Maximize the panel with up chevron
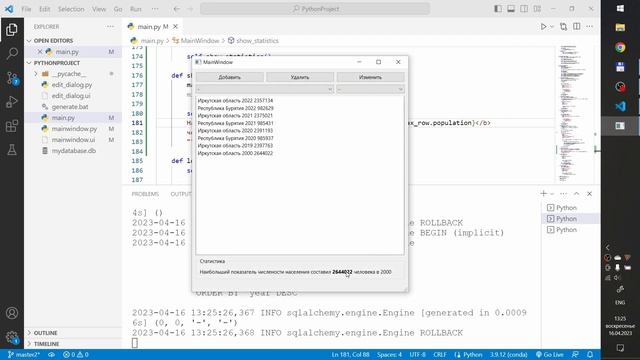Viewport: 640px width, 360px height. point(576,193)
